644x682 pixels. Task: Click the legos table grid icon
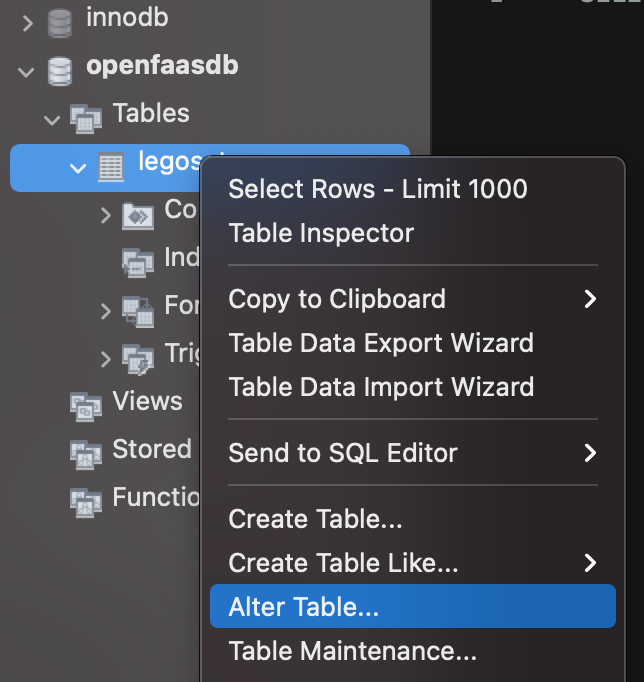click(111, 167)
